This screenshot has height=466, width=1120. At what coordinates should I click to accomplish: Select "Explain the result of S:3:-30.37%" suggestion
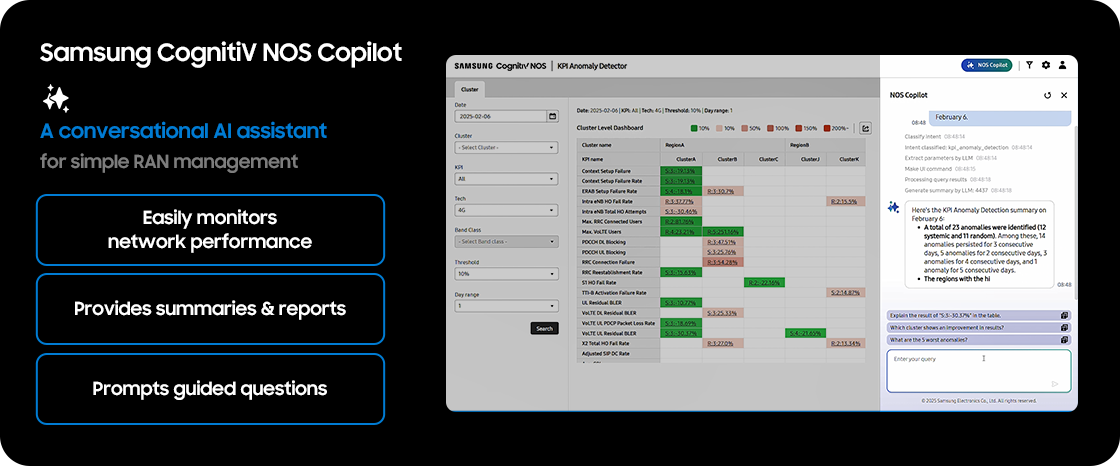pyautogui.click(x=979, y=315)
